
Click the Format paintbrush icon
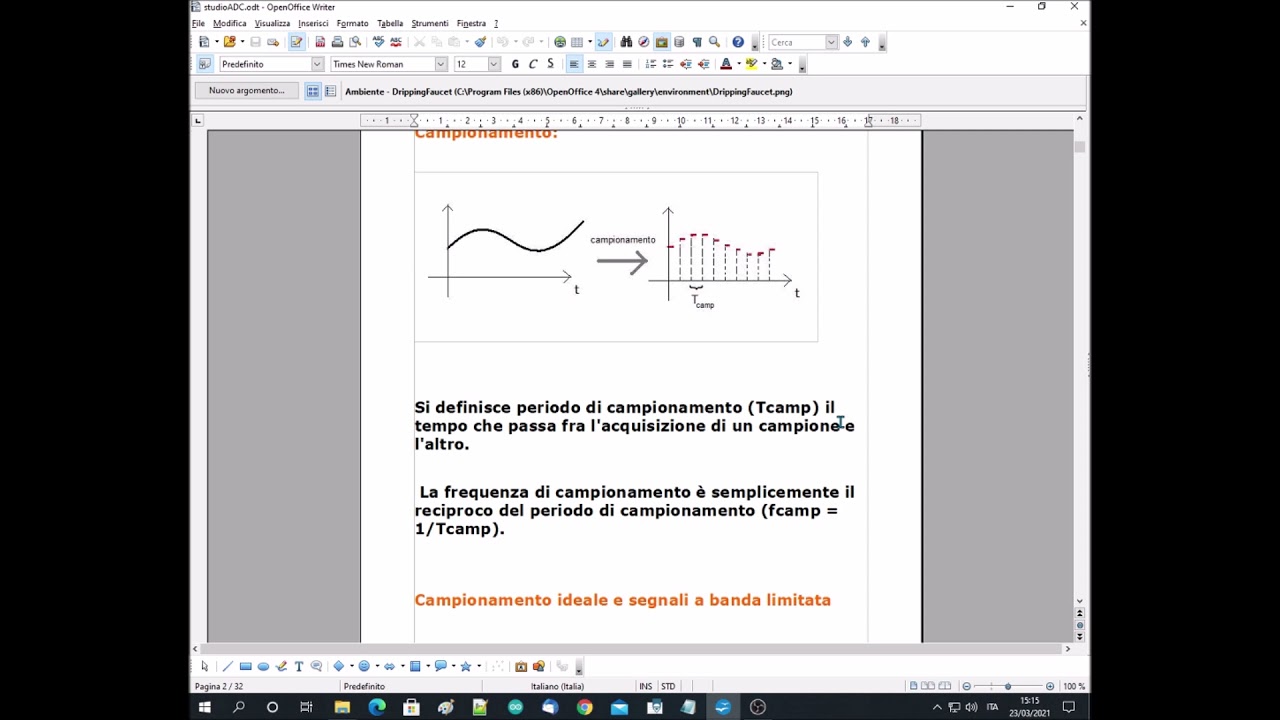tap(481, 42)
